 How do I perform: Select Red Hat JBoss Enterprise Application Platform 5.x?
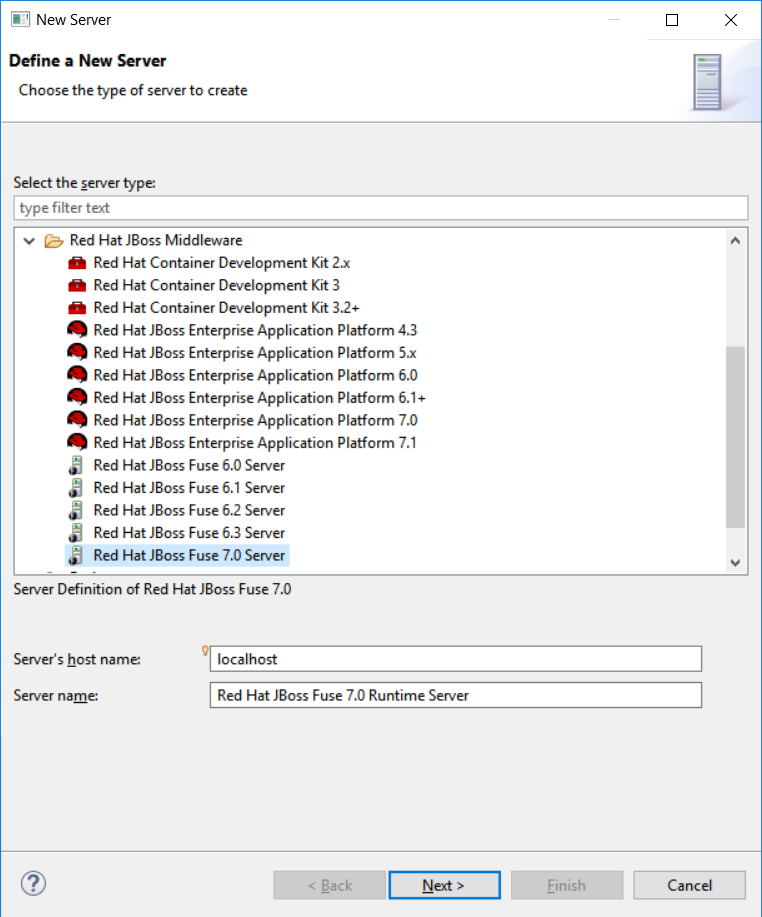[x=254, y=353]
